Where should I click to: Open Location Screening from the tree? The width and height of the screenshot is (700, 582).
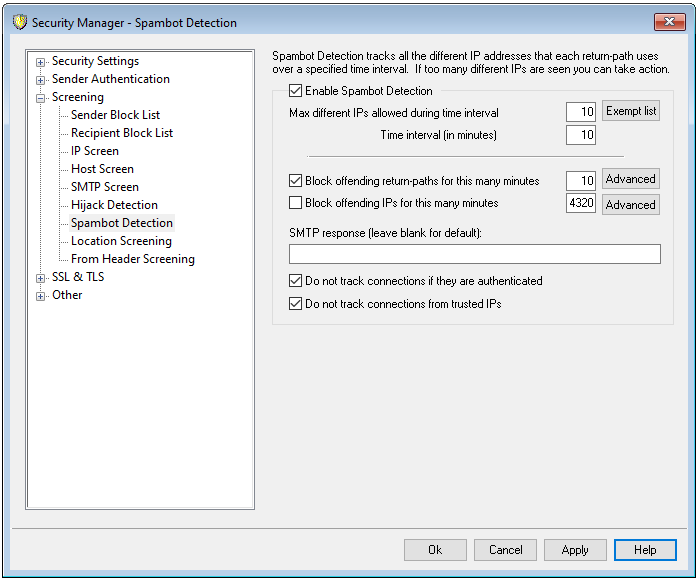(x=121, y=241)
